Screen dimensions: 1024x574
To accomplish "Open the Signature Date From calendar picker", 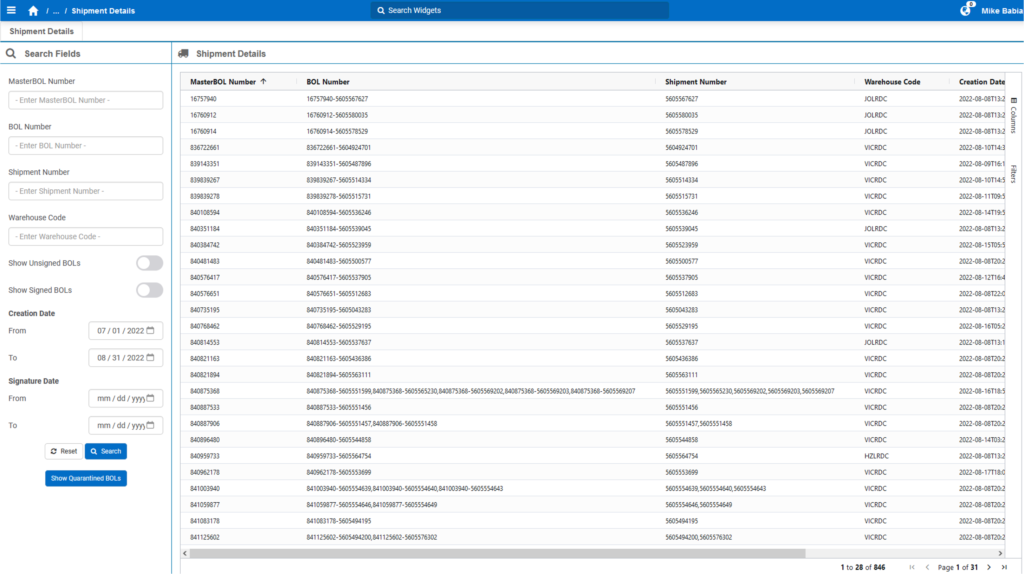I will (151, 398).
